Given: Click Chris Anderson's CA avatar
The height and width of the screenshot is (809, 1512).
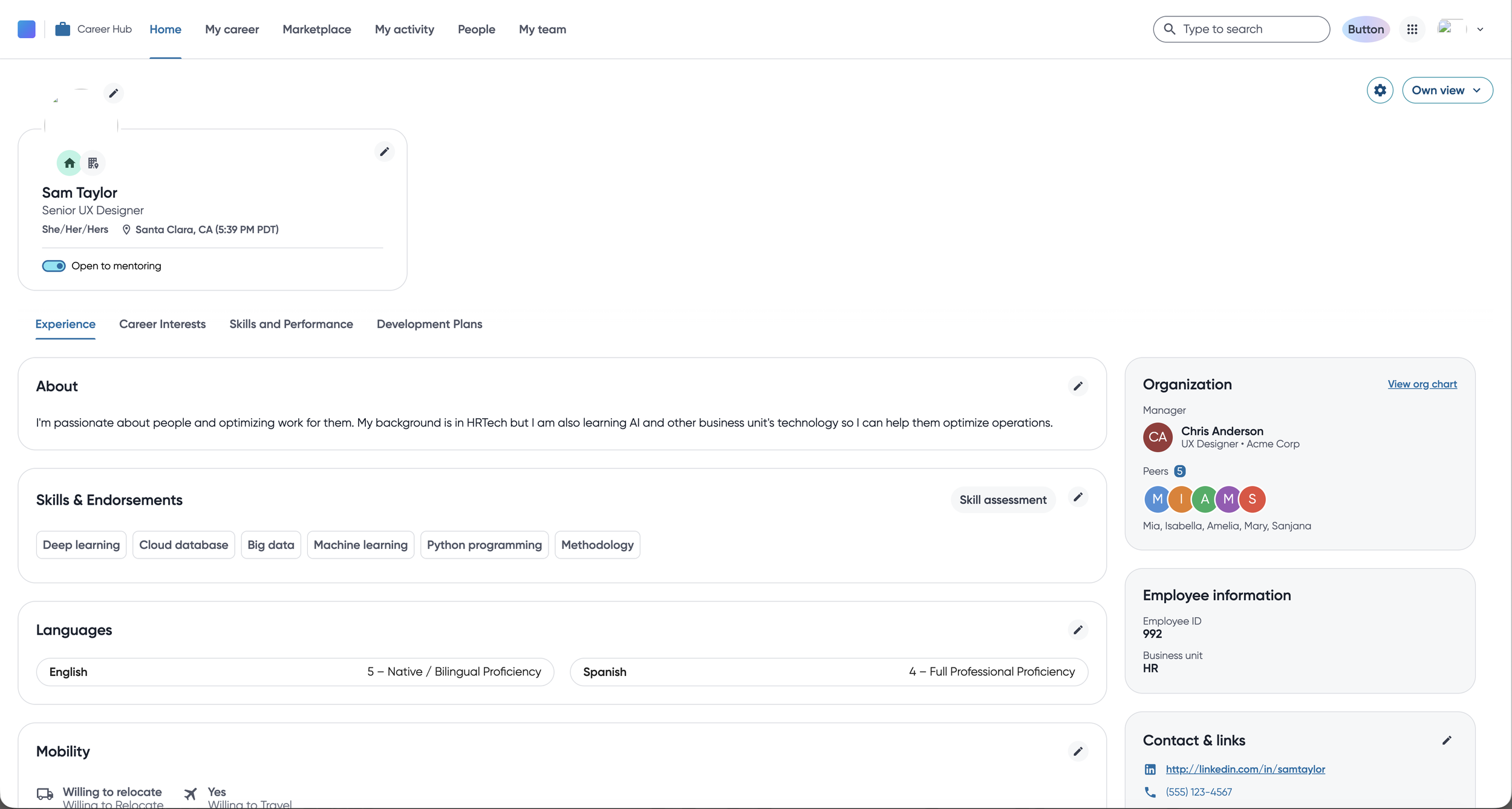Looking at the screenshot, I should 1157,437.
